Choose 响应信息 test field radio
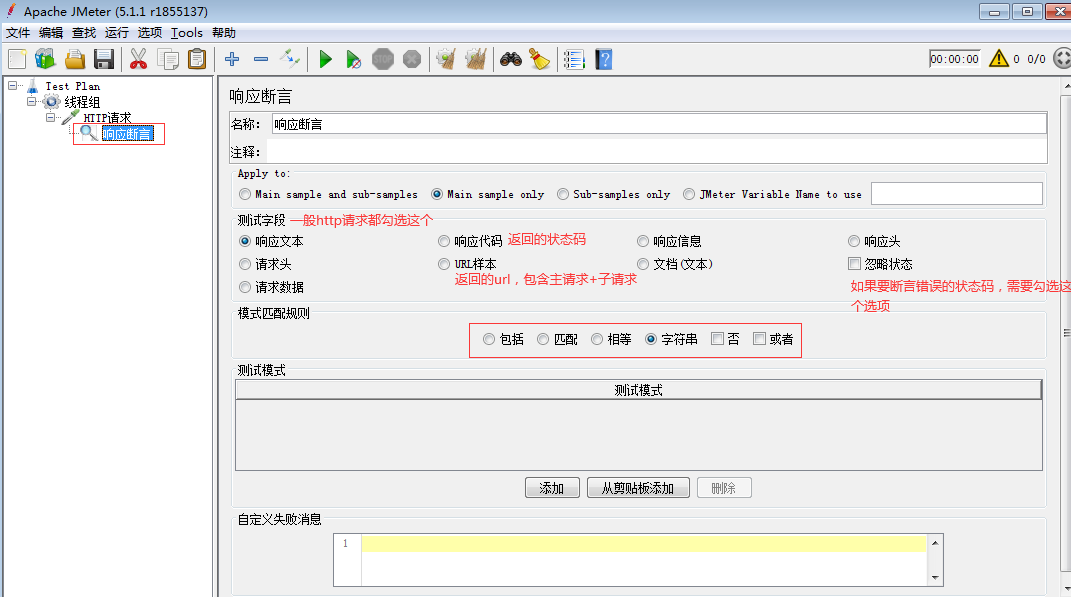Viewport: 1071px width, 597px height. [x=643, y=241]
